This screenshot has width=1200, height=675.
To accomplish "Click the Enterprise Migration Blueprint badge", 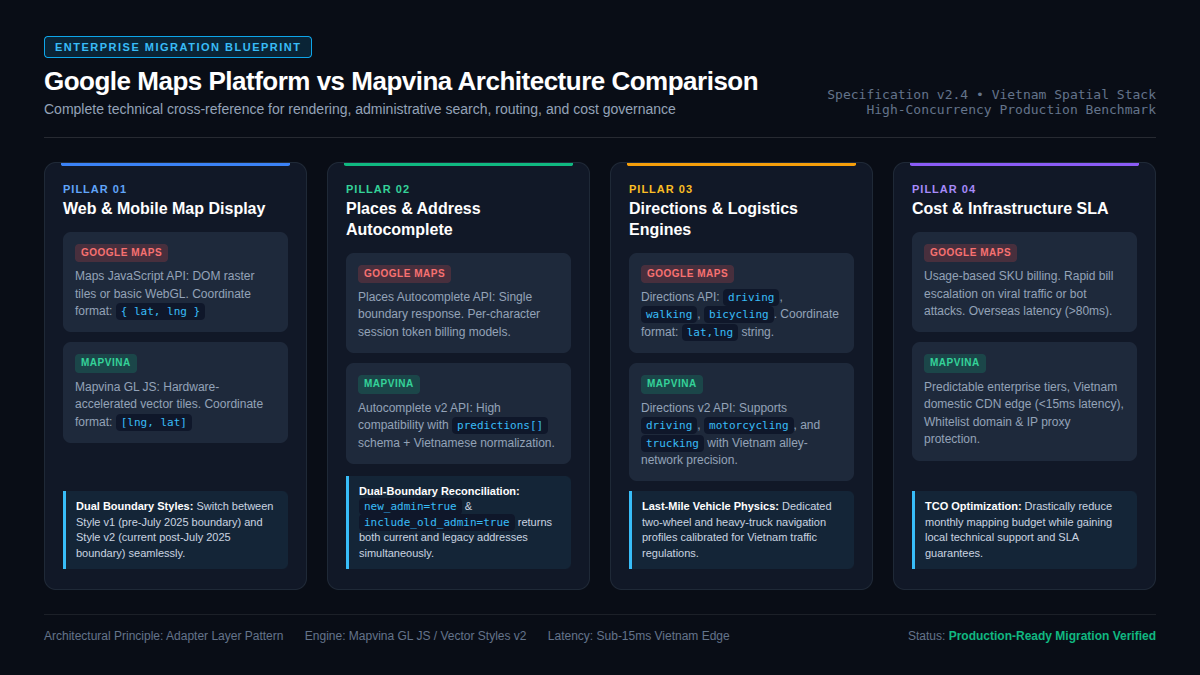I will tap(178, 47).
